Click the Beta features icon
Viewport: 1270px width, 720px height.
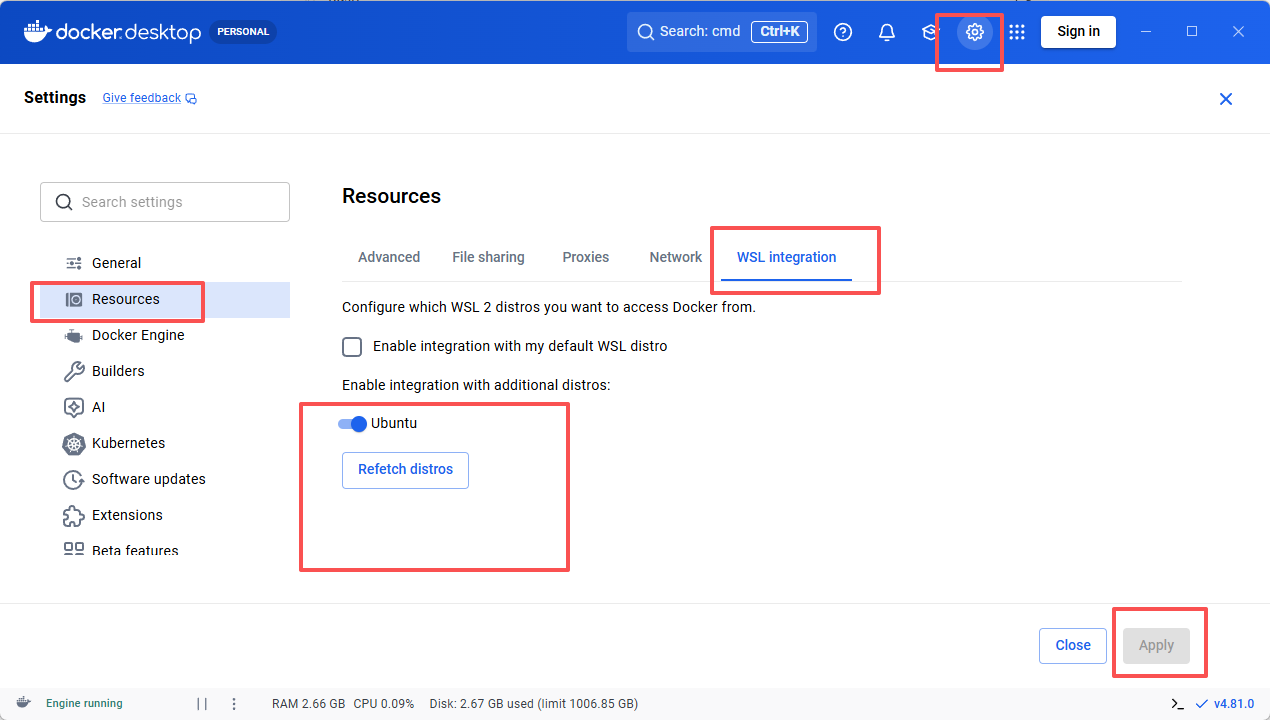tap(74, 549)
